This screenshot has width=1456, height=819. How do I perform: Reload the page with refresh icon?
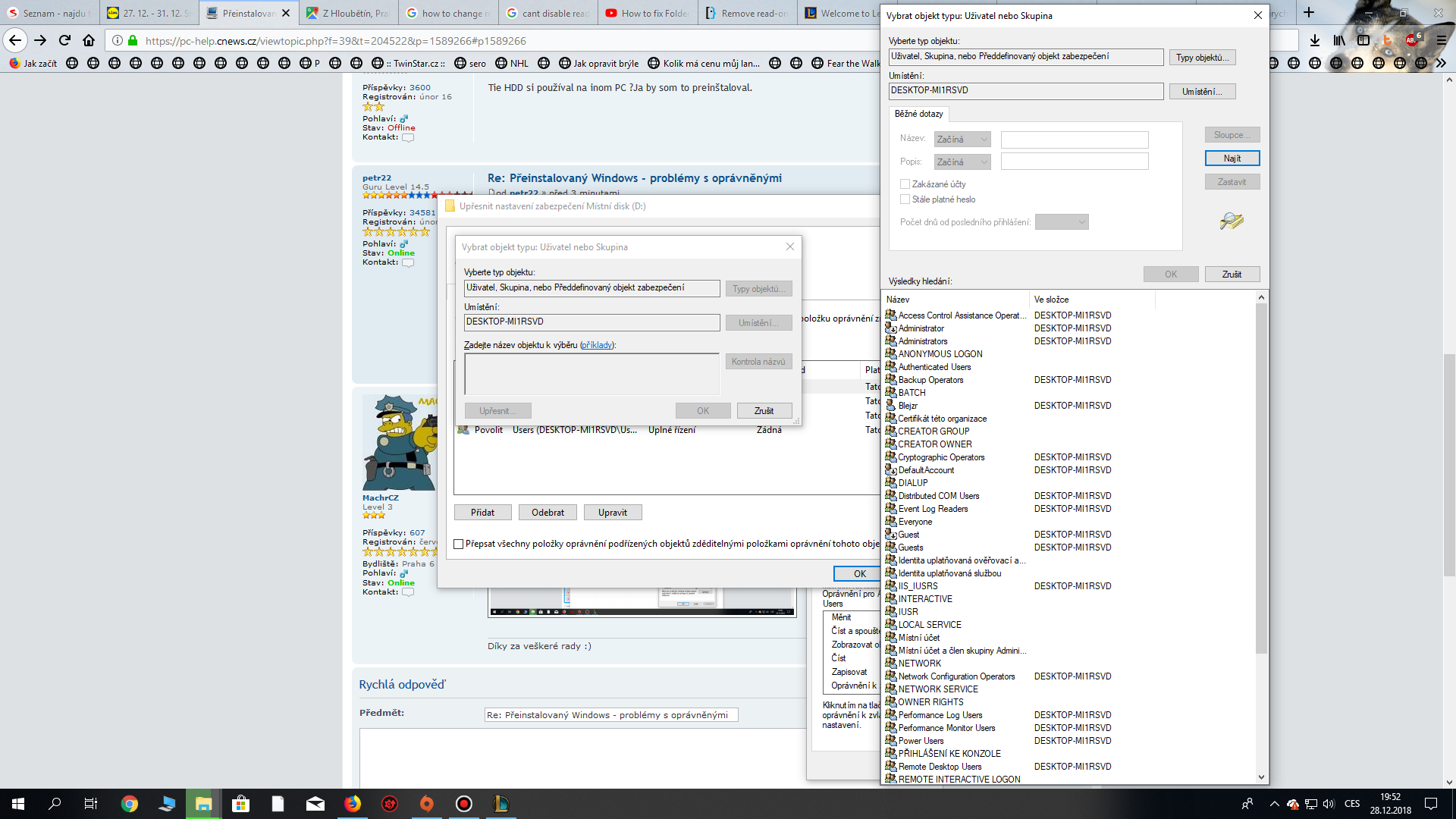click(x=64, y=40)
